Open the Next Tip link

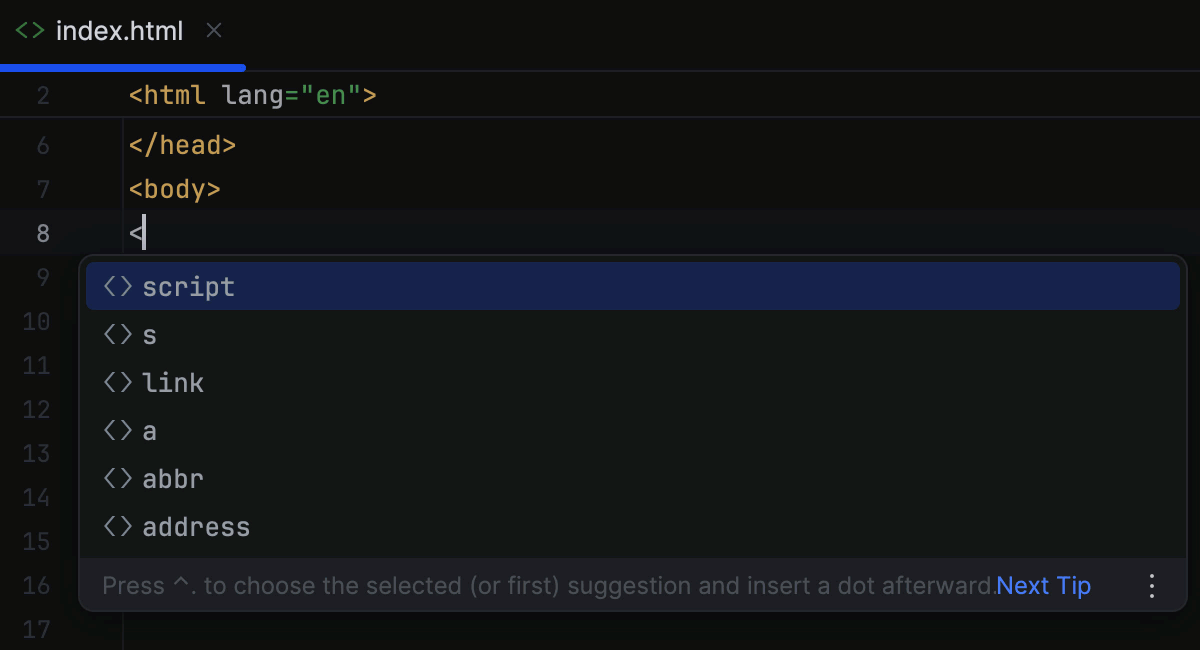[x=1043, y=586]
